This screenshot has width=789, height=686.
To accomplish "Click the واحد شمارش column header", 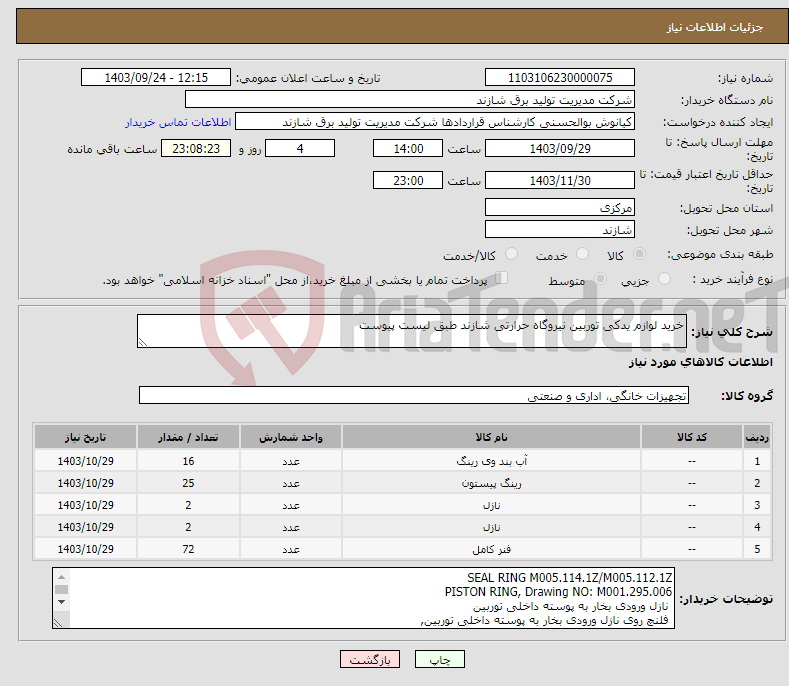I will coord(291,437).
